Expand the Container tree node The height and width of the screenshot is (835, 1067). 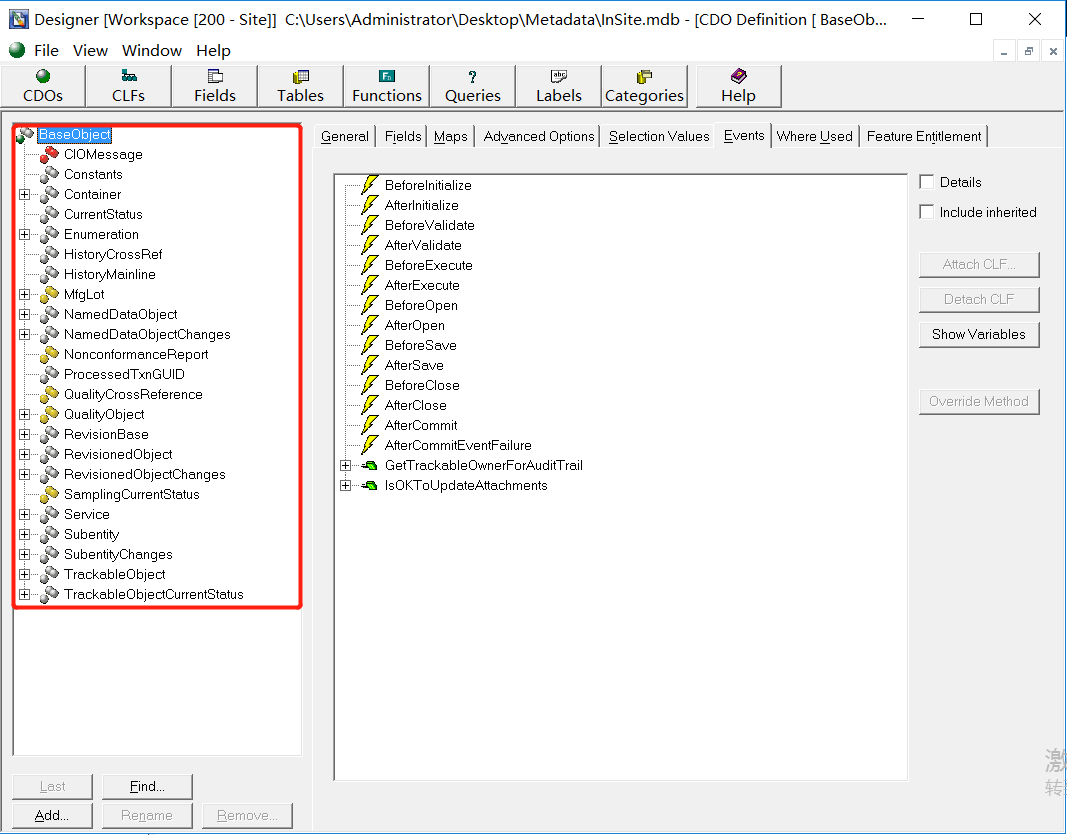click(25, 194)
